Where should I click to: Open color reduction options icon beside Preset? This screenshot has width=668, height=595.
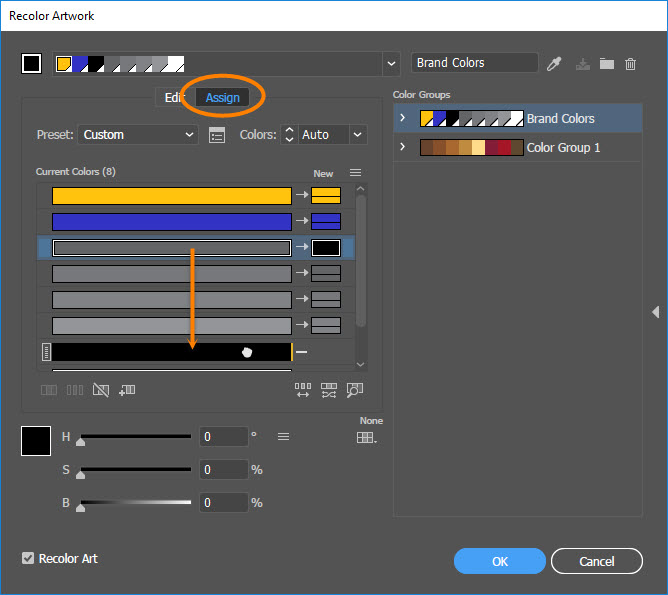(x=217, y=135)
